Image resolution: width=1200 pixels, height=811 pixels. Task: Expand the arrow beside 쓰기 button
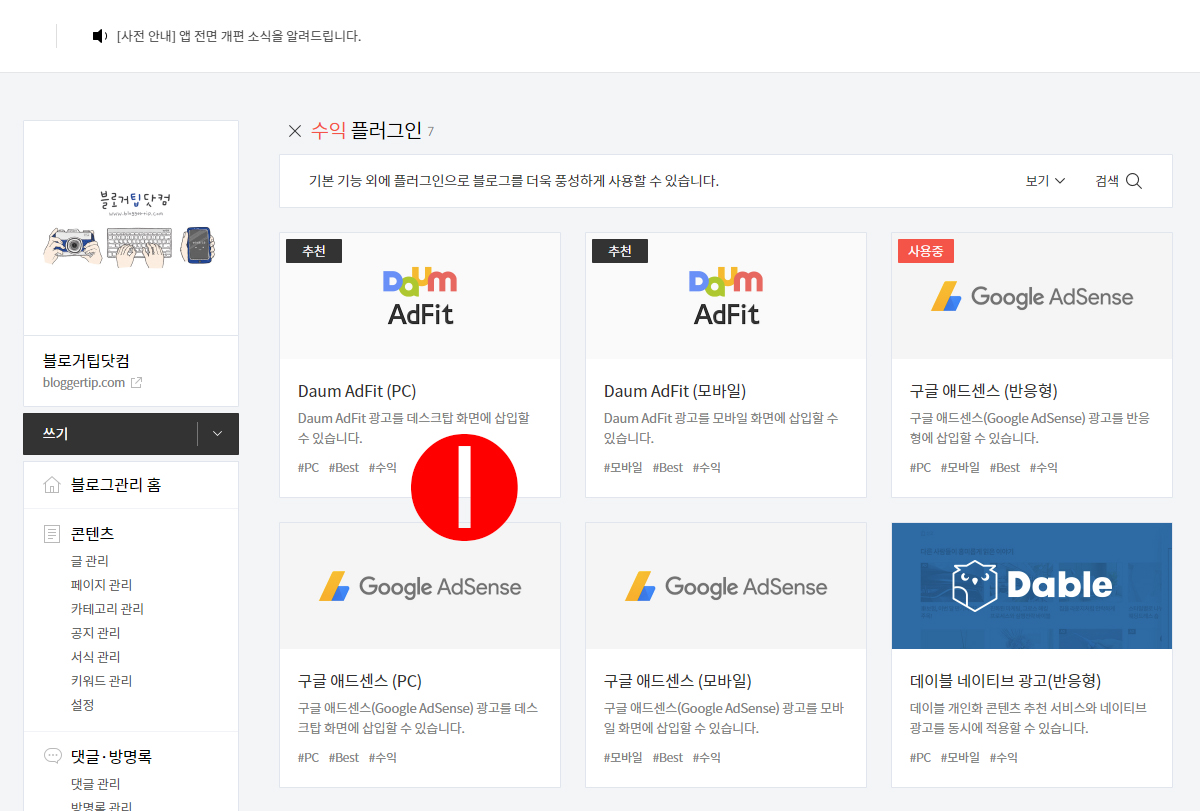coord(218,434)
